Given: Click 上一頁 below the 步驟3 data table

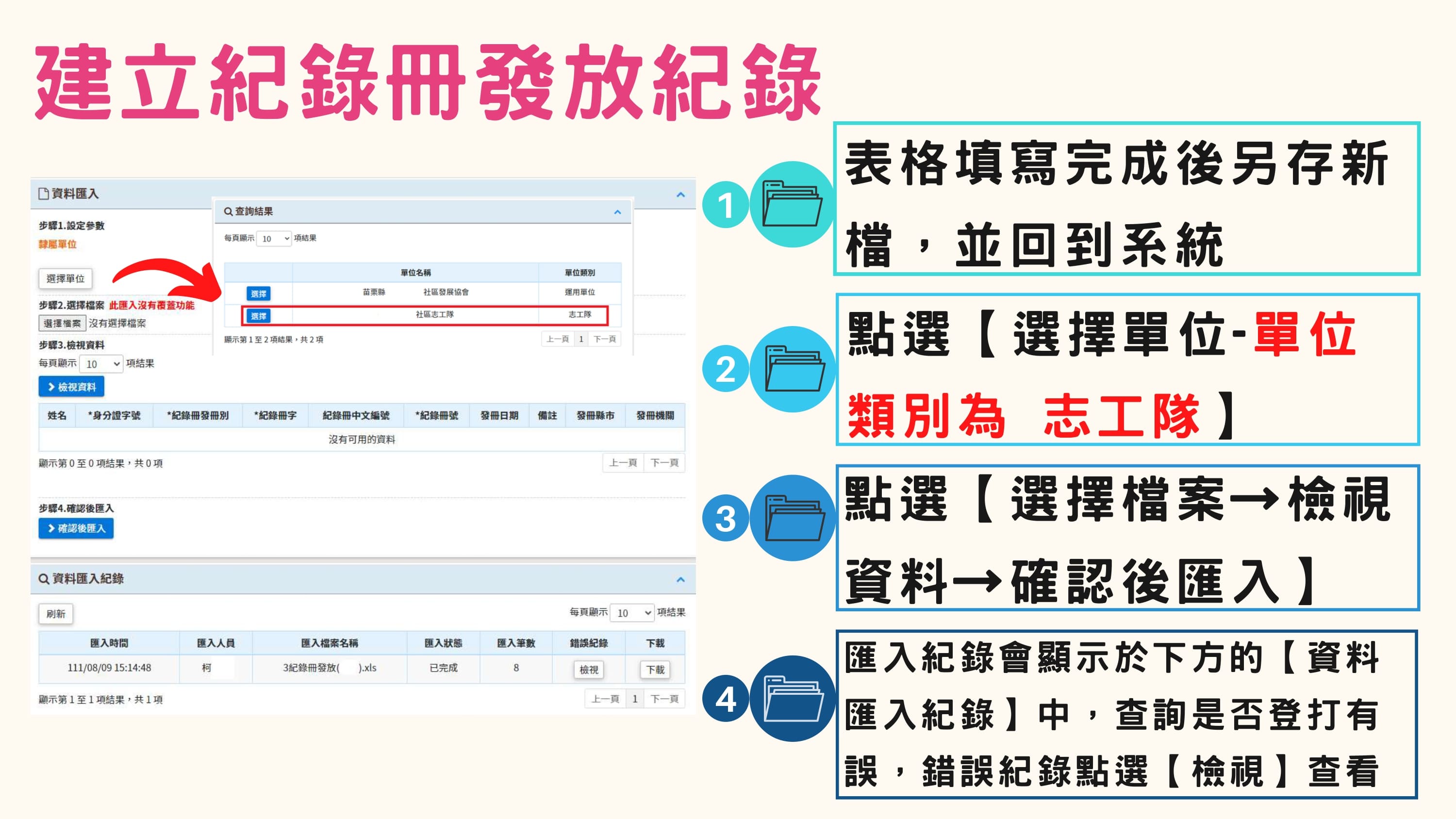Looking at the screenshot, I should (x=623, y=463).
